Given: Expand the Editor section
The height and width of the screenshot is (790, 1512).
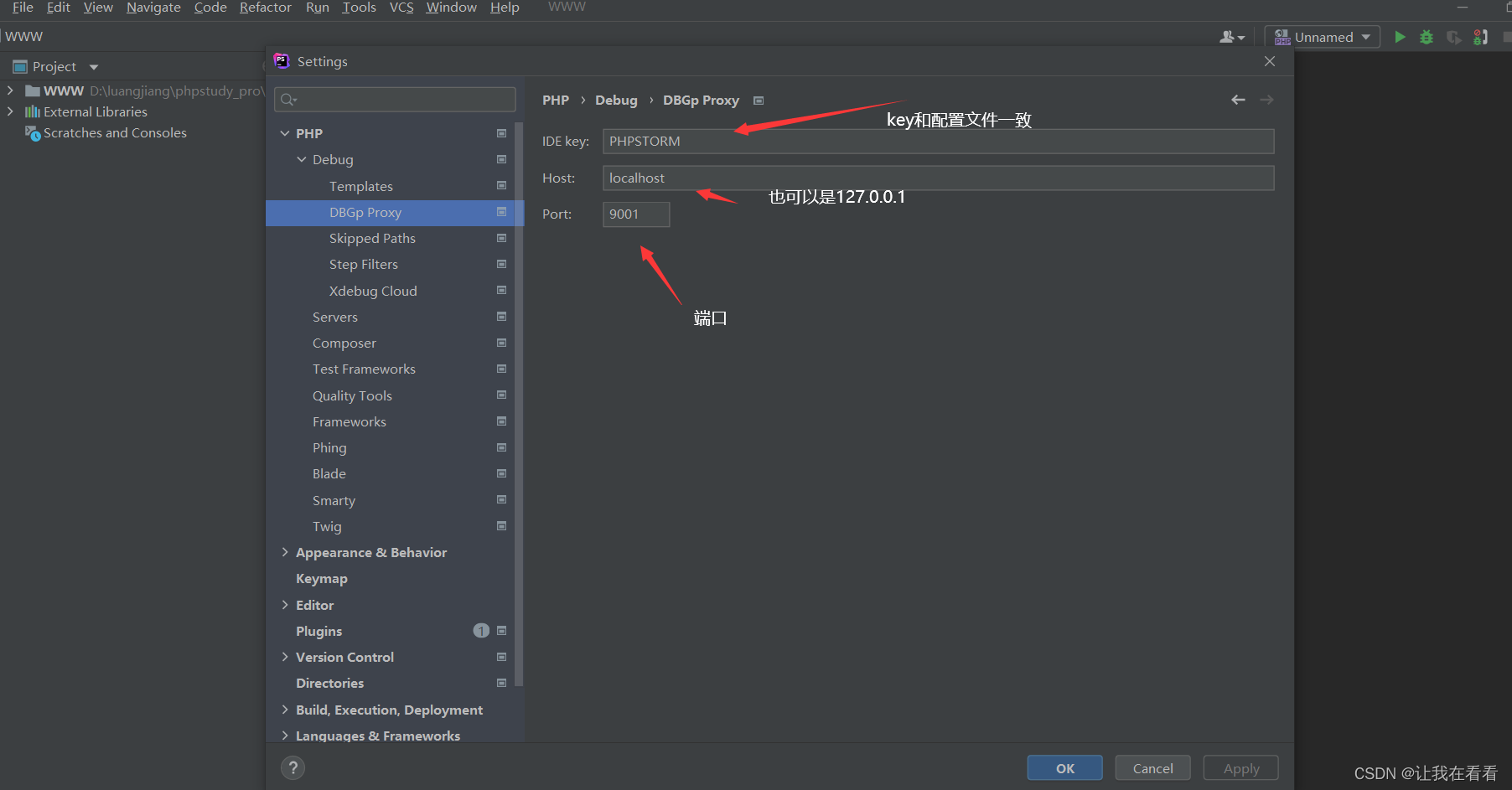Looking at the screenshot, I should 285,605.
